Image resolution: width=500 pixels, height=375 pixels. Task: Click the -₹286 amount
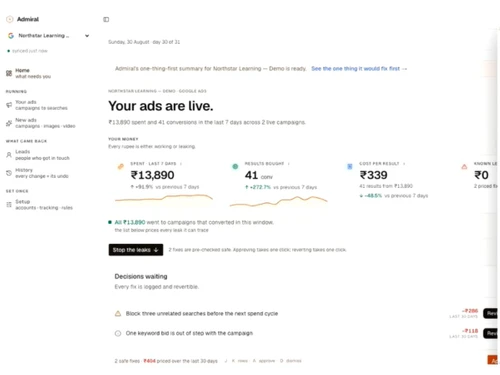pos(470,311)
